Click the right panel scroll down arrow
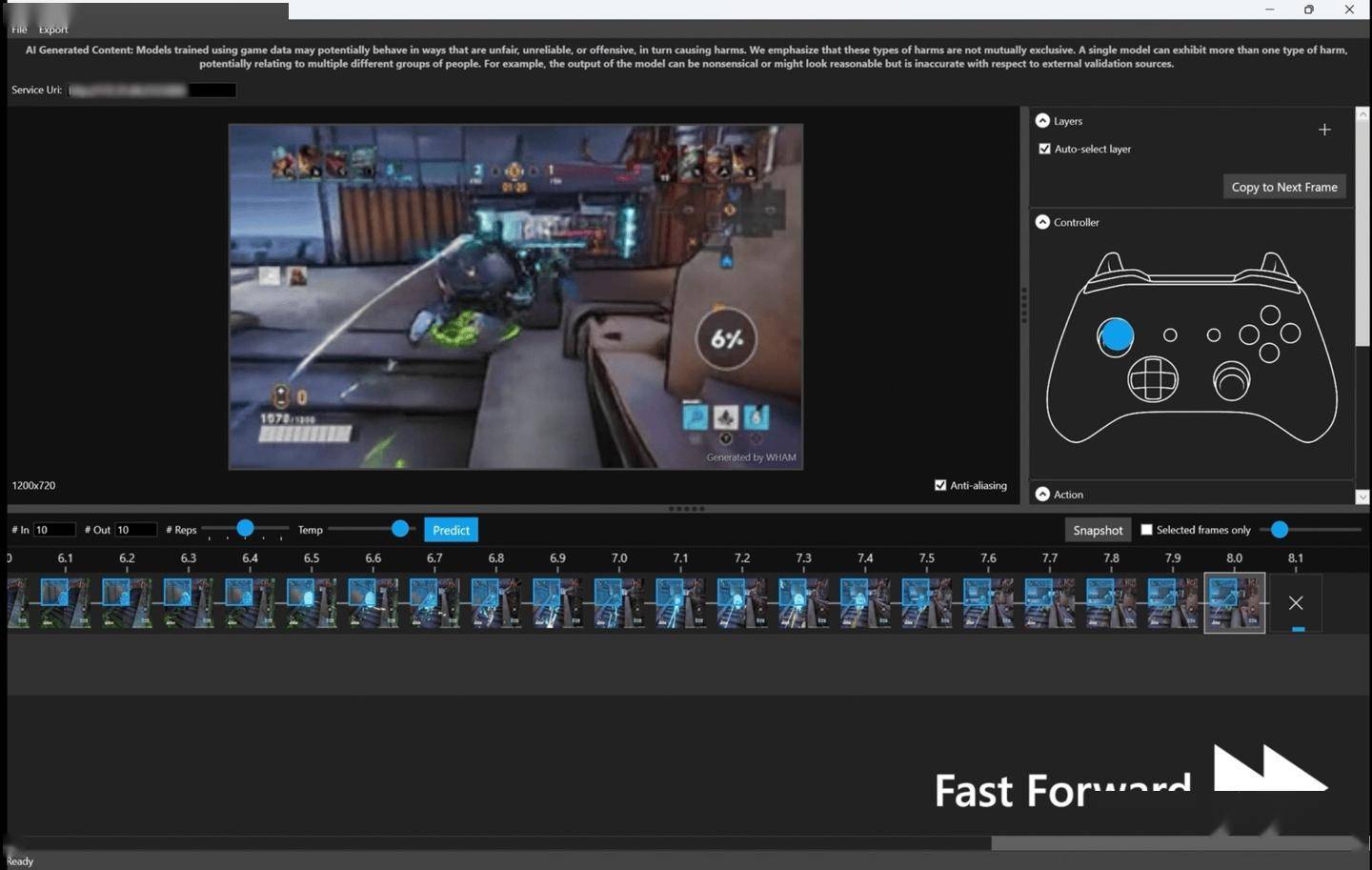 [1362, 496]
